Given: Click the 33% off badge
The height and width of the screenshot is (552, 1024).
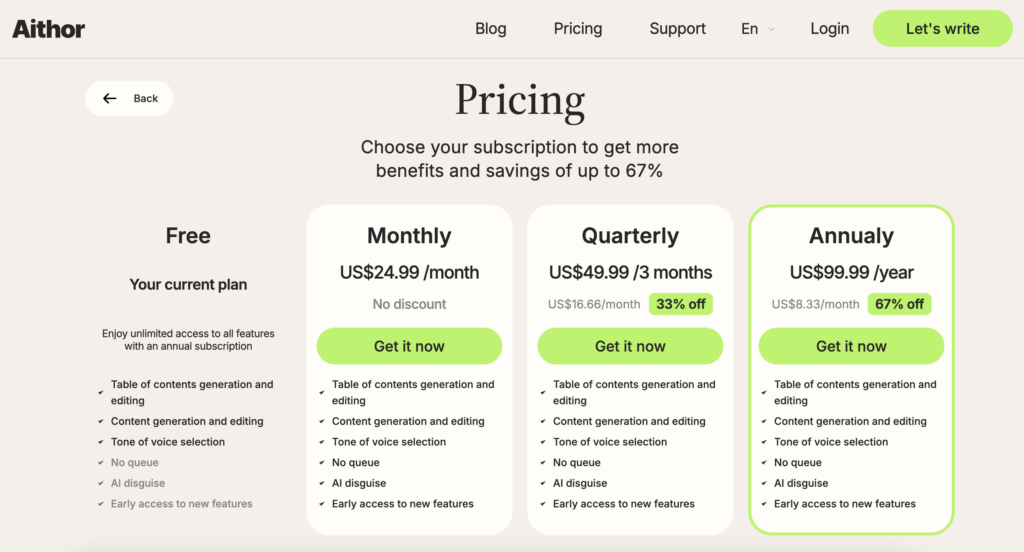Looking at the screenshot, I should (x=680, y=304).
